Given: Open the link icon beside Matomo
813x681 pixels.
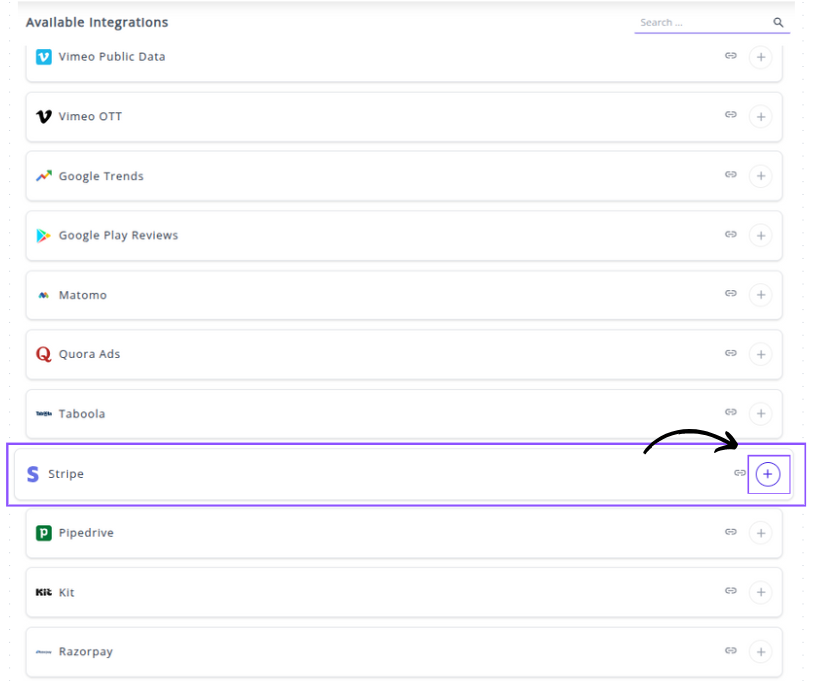Looking at the screenshot, I should [x=731, y=294].
